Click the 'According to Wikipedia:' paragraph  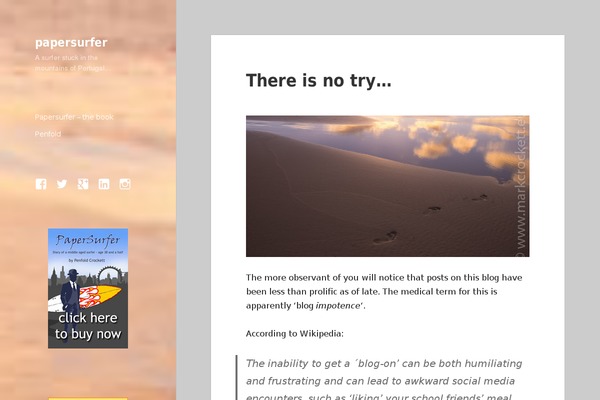click(x=295, y=333)
